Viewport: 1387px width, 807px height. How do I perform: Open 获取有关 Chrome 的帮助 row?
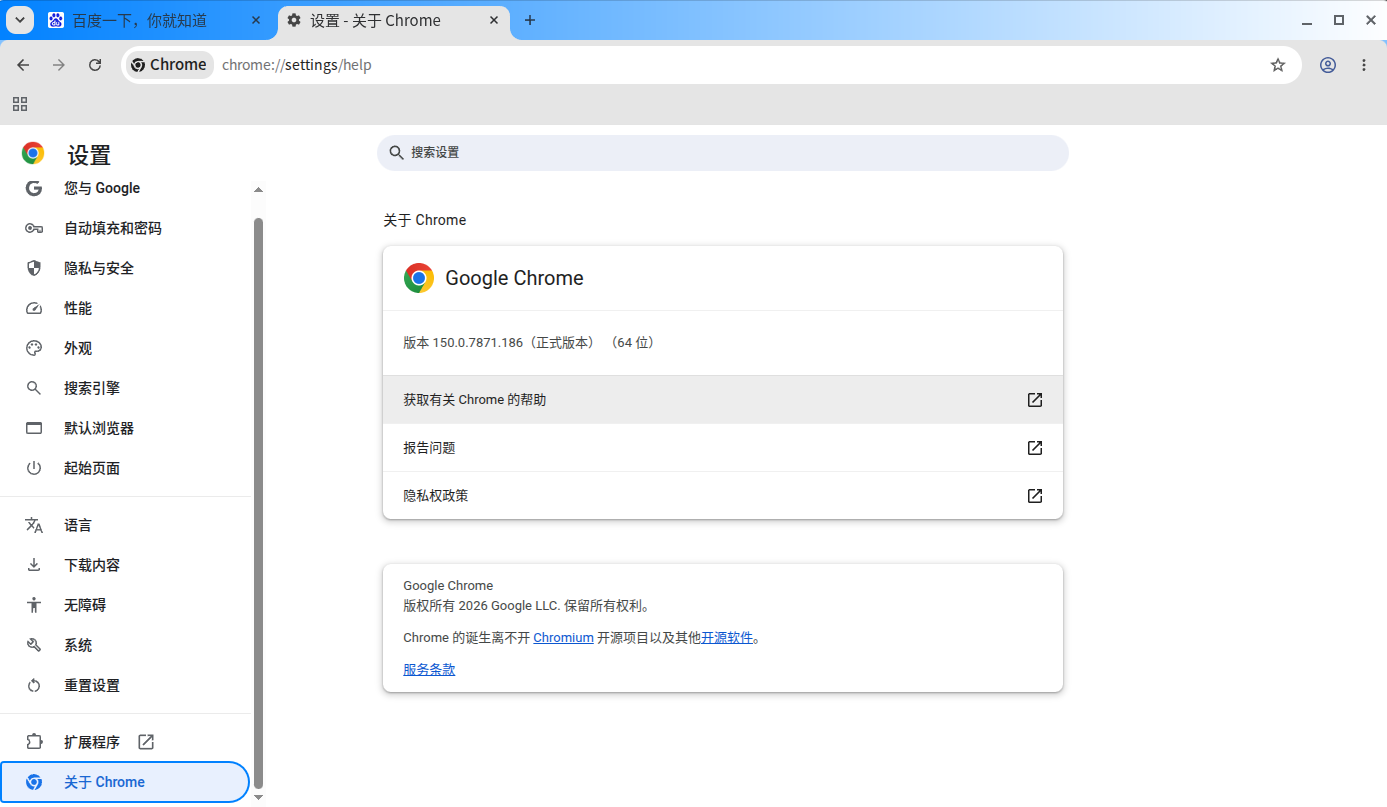click(723, 400)
